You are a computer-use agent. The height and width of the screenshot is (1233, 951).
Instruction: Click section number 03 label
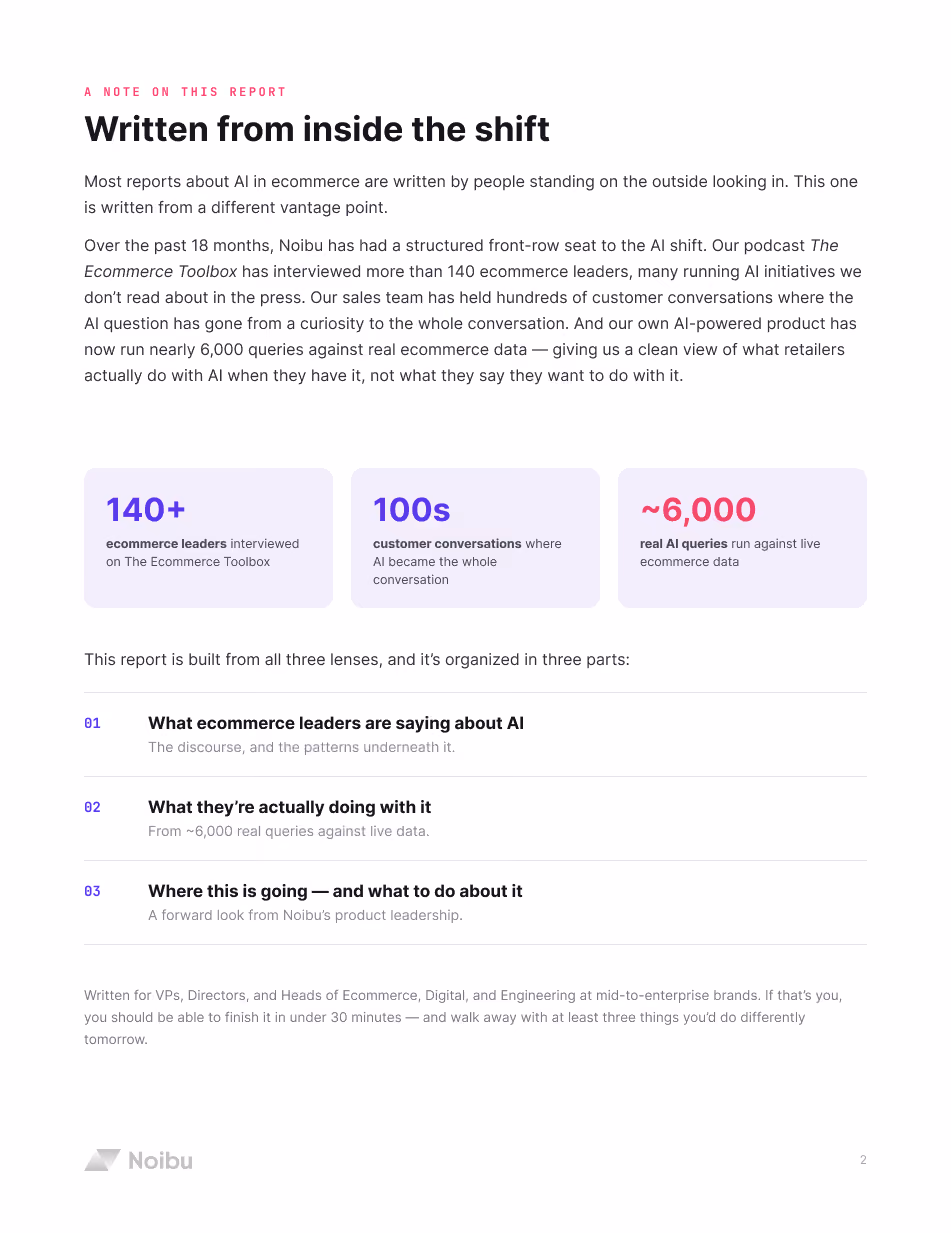tap(92, 891)
